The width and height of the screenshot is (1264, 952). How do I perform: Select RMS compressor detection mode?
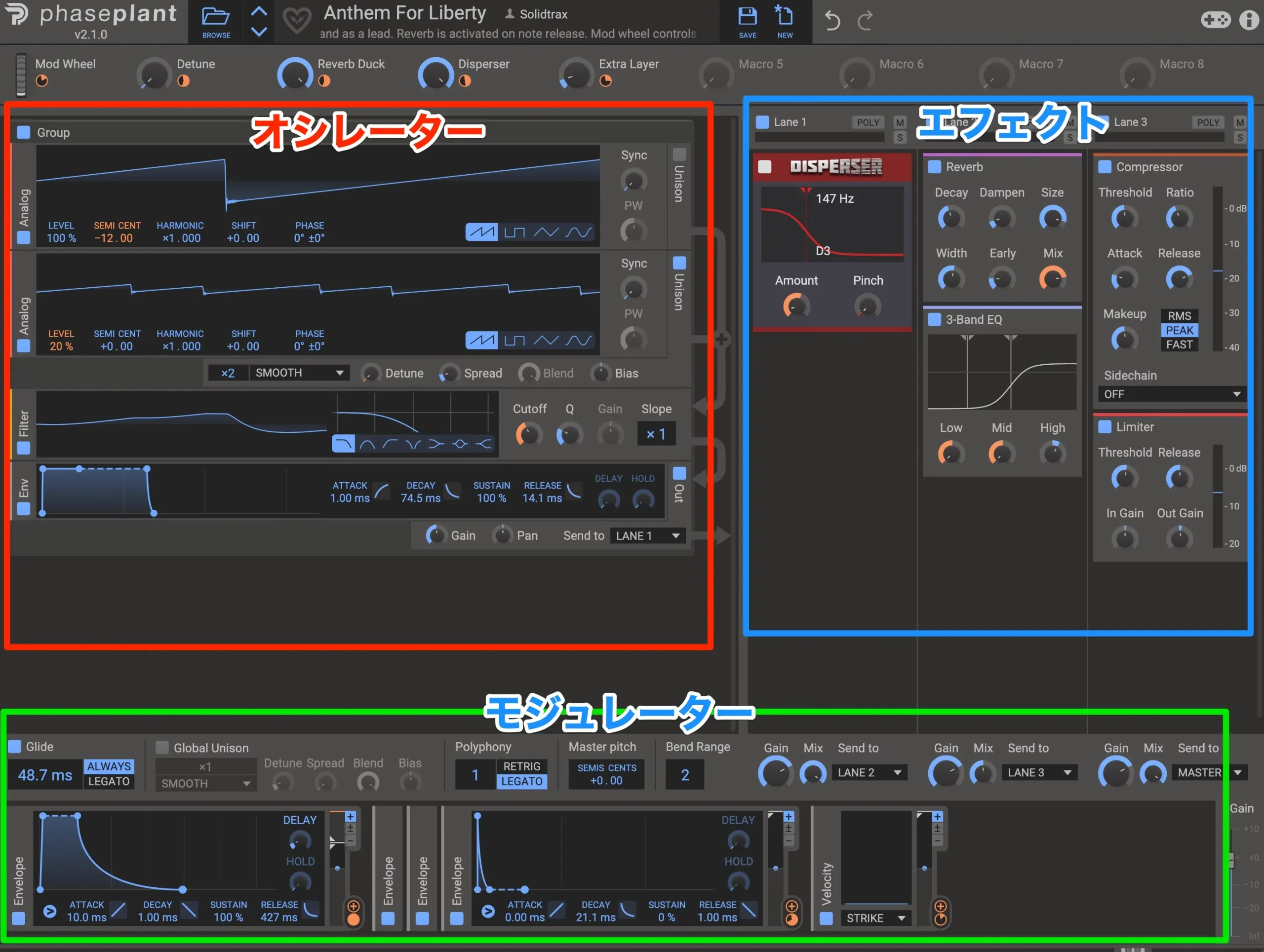1179,316
